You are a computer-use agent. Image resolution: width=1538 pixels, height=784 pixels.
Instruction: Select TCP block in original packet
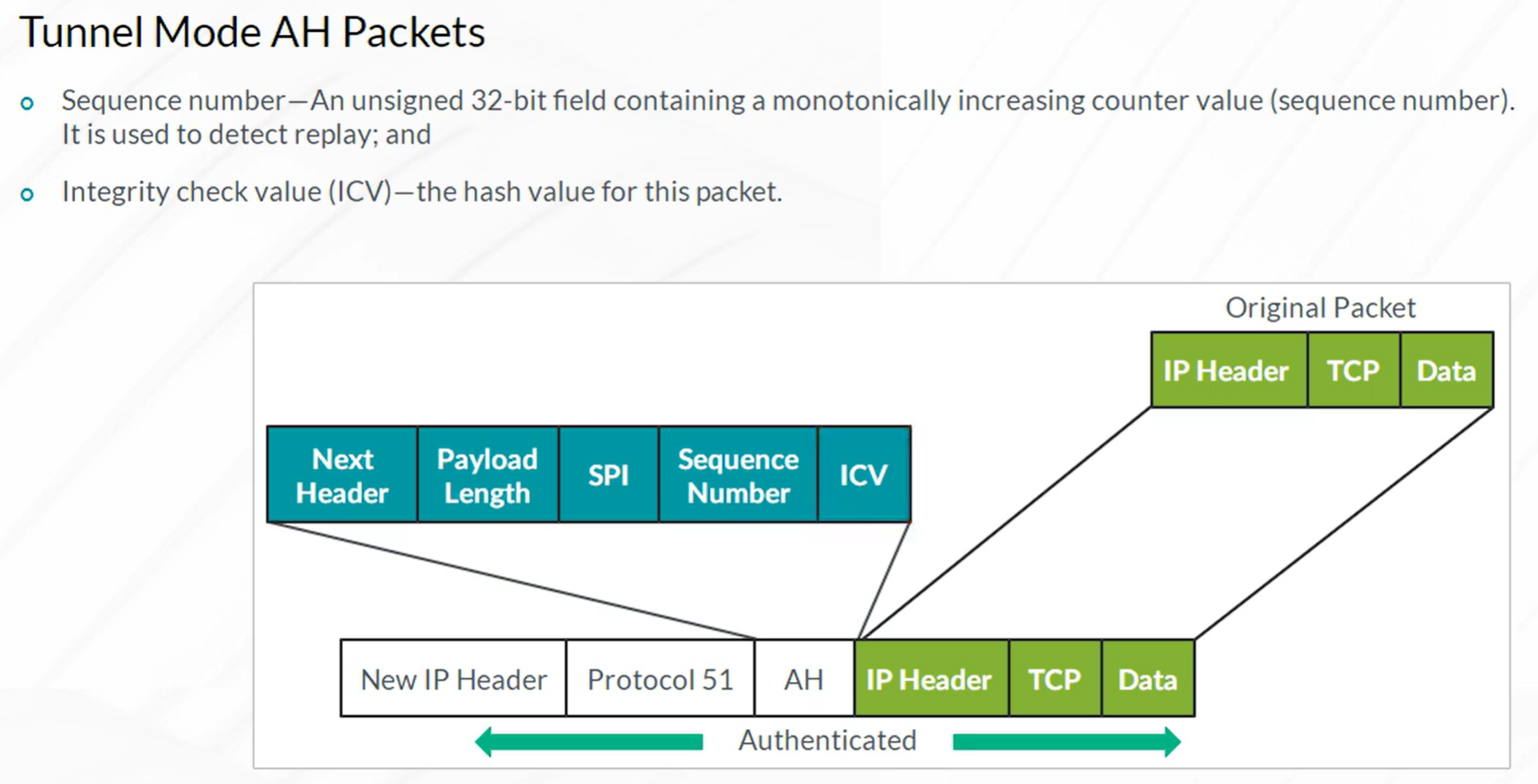(x=1353, y=370)
